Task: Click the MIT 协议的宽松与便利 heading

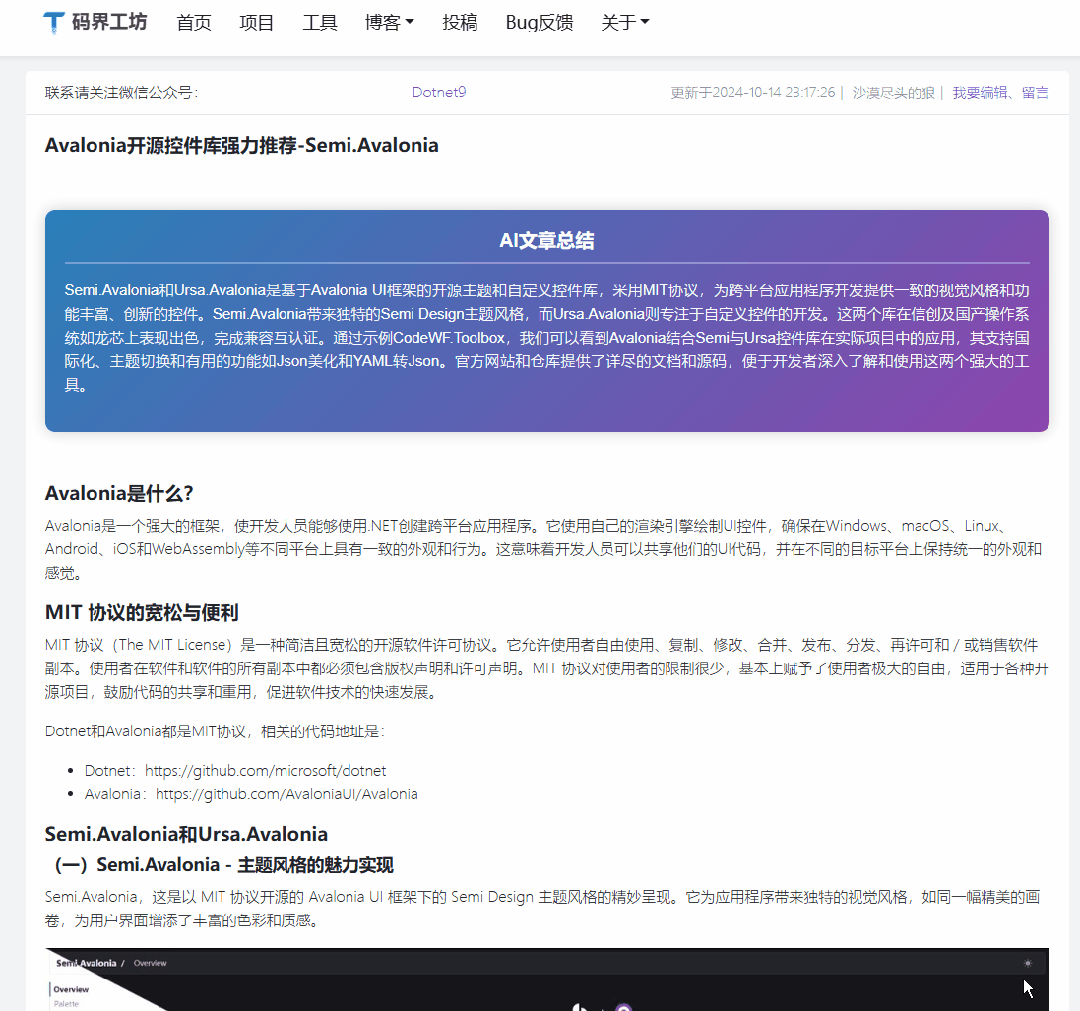Action: [141, 612]
